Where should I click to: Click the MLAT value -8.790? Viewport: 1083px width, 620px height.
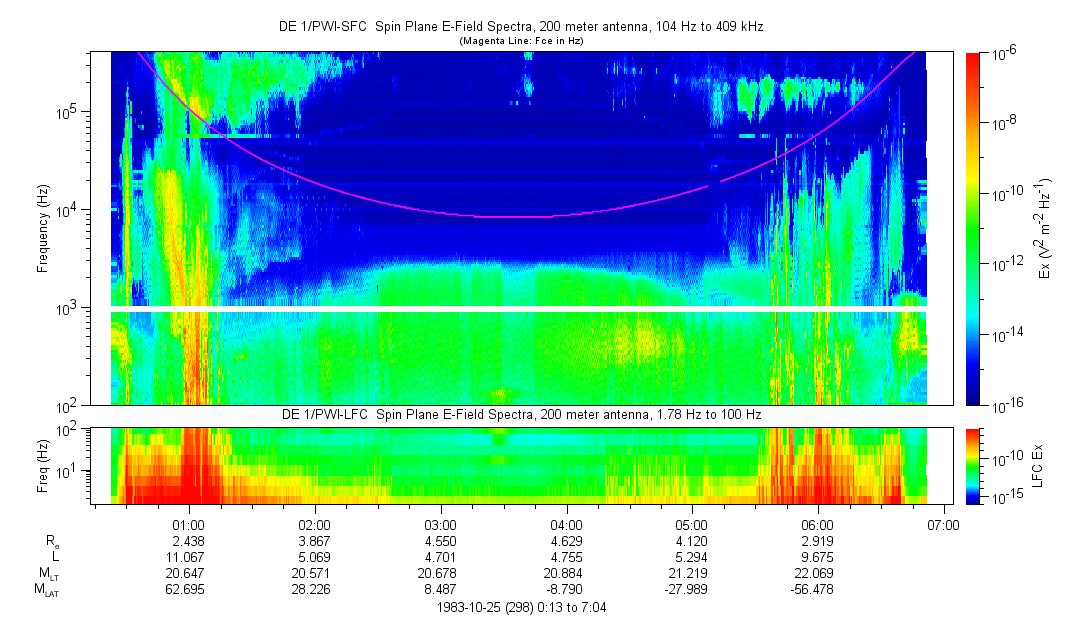coord(566,591)
